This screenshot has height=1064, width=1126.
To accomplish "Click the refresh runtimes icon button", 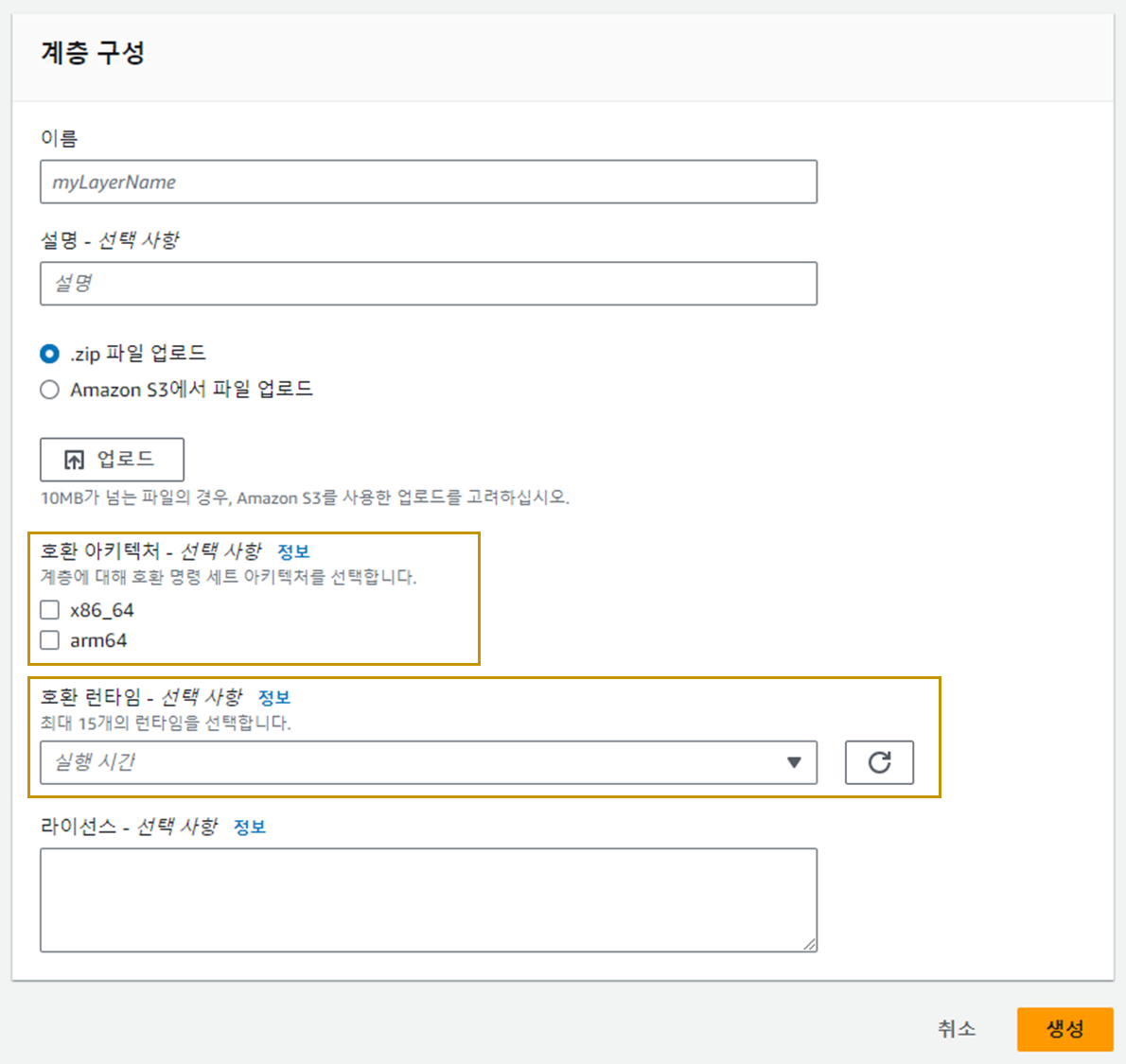I will [x=879, y=761].
